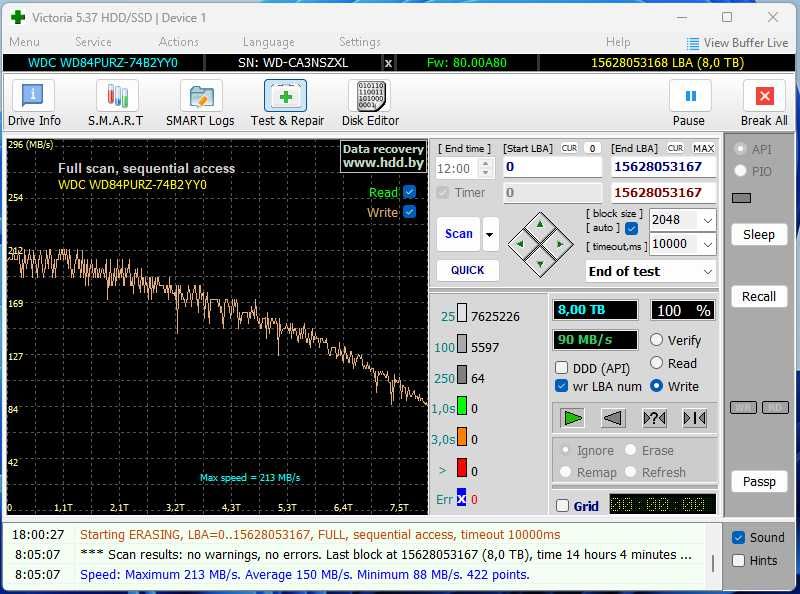This screenshot has width=800, height=594.
Task: Click the Sleep button
Action: [759, 235]
